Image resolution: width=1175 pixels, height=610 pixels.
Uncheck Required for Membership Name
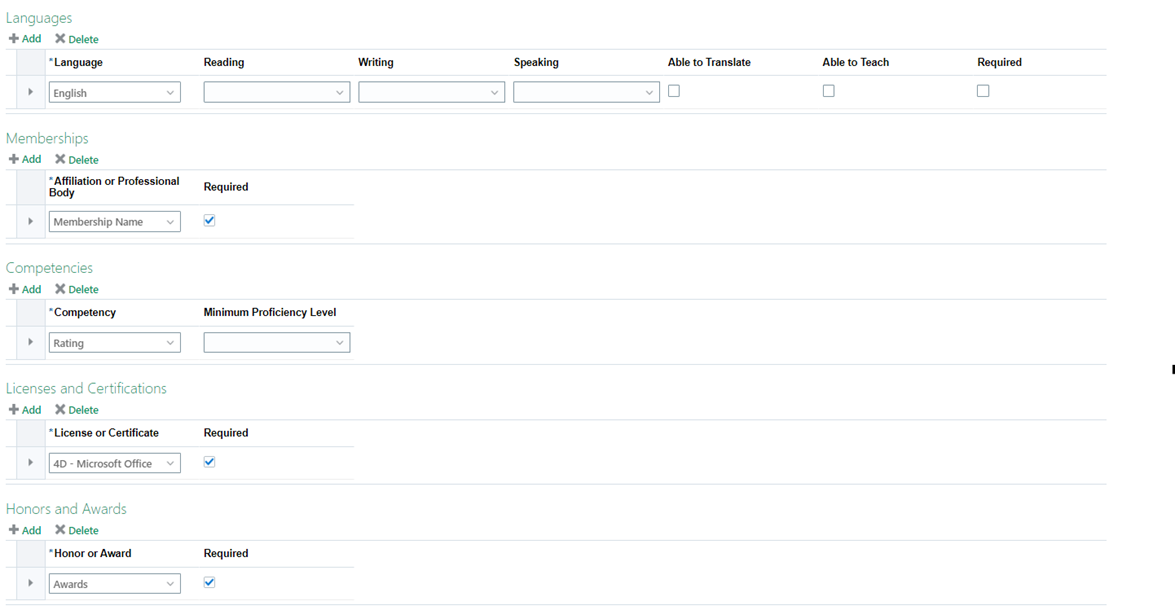pyautogui.click(x=209, y=220)
